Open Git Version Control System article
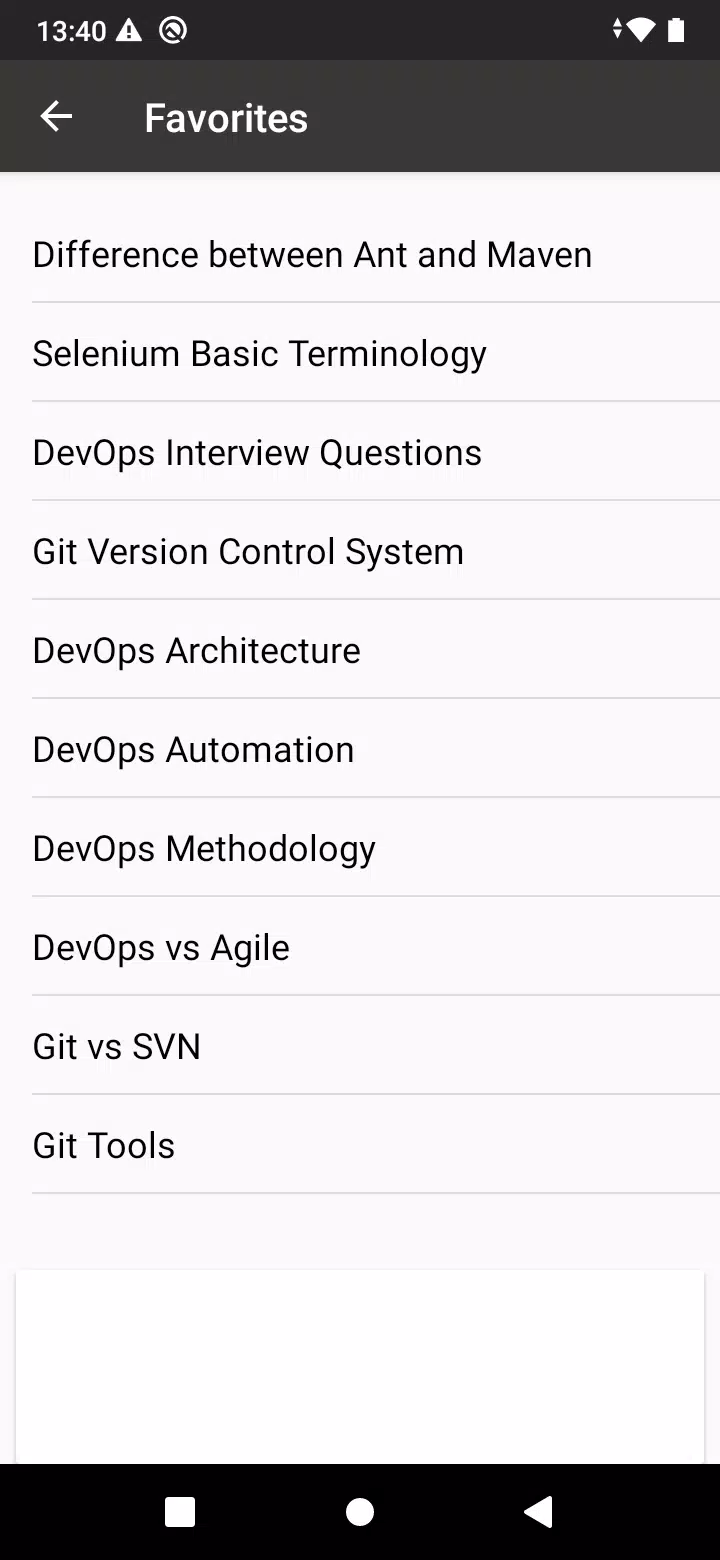Viewport: 720px width, 1560px height. [x=360, y=551]
